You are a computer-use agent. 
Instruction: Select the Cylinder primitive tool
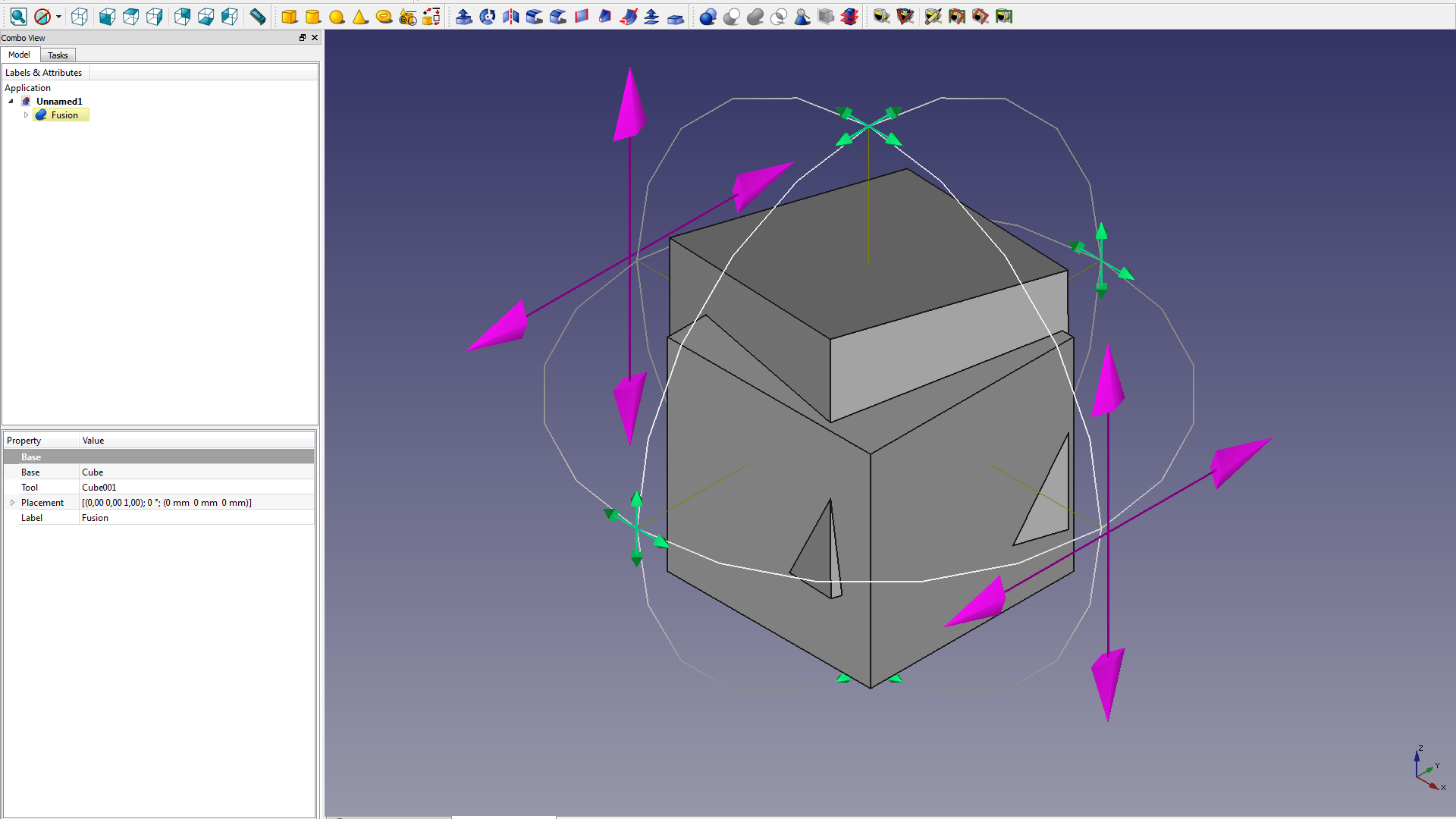[x=312, y=16]
